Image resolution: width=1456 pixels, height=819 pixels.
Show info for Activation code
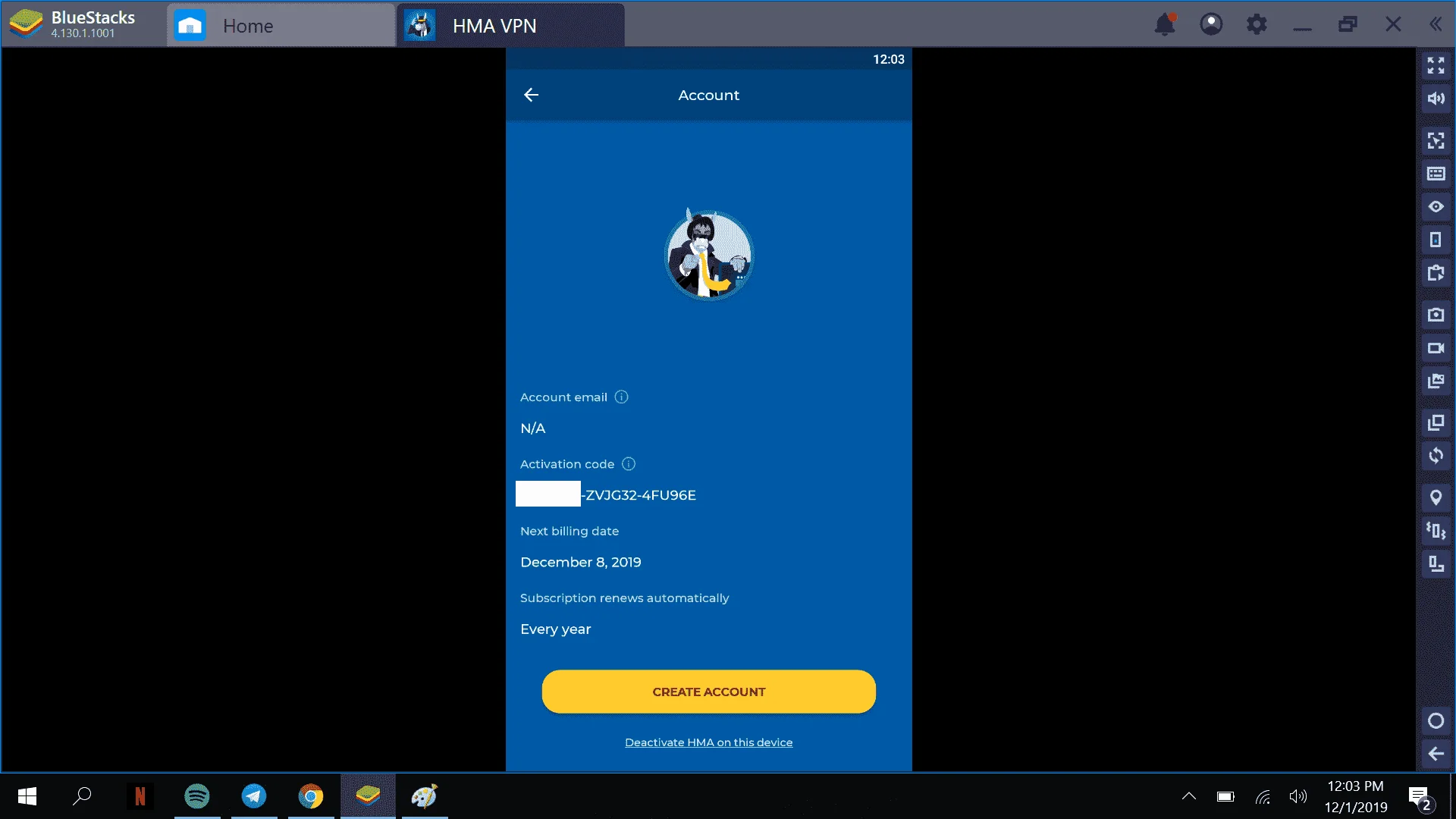coord(629,463)
